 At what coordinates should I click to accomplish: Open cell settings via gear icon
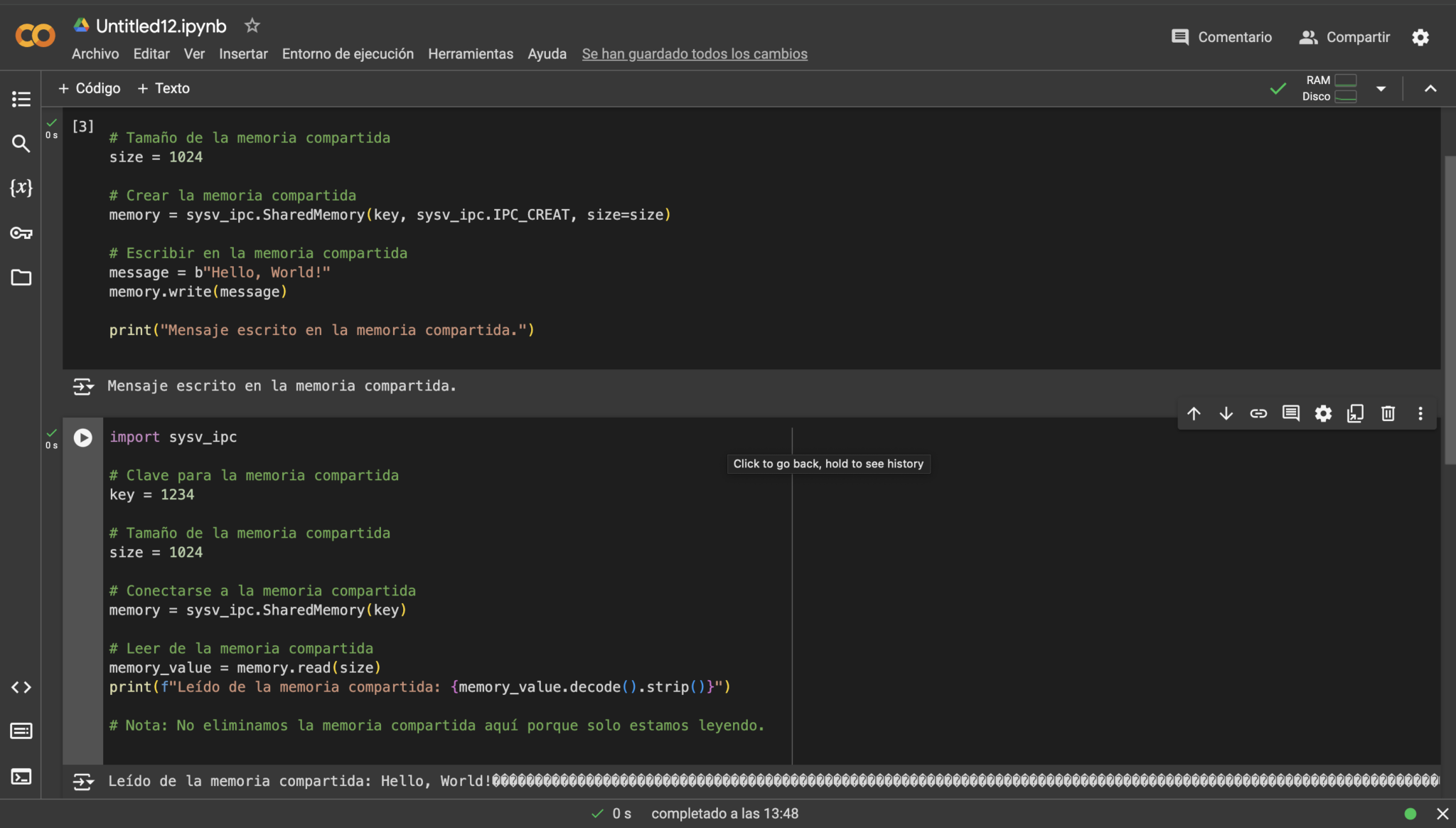[x=1322, y=413]
